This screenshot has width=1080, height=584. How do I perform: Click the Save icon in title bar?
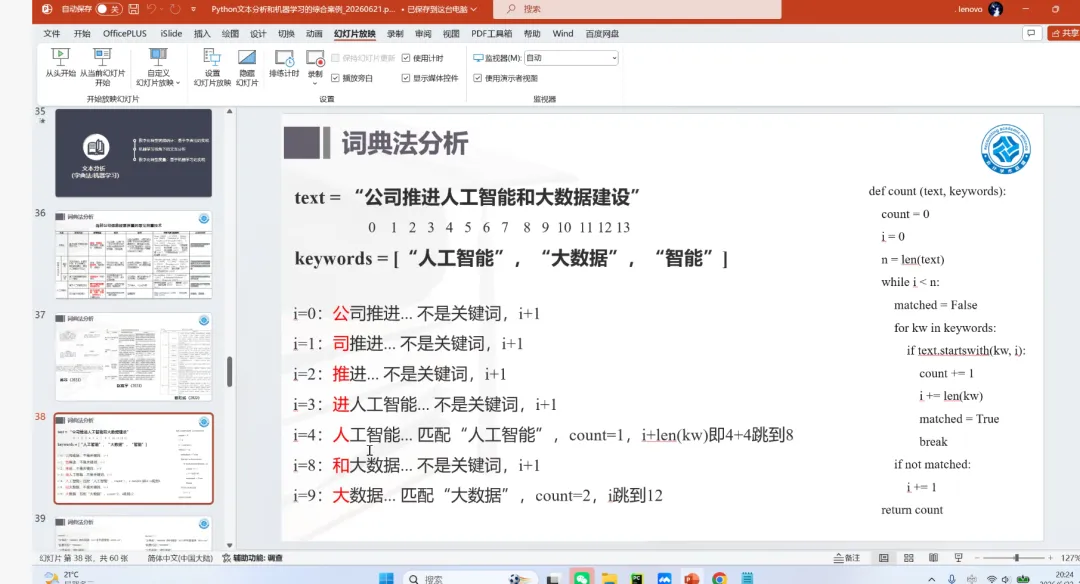[x=134, y=9]
